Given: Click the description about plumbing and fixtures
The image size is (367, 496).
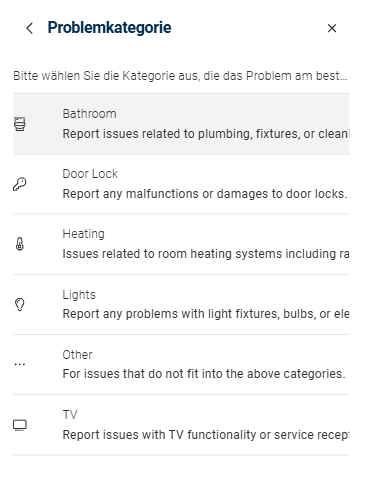Looking at the screenshot, I should click(x=206, y=134).
